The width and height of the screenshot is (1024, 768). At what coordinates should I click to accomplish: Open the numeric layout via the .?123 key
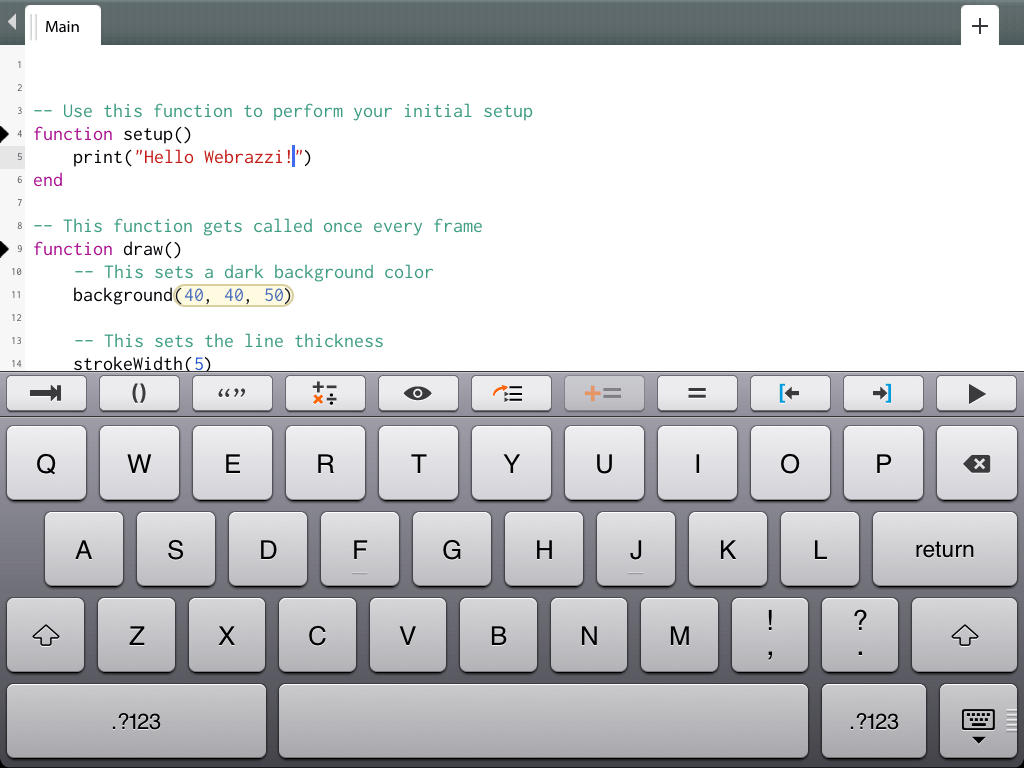pos(136,721)
